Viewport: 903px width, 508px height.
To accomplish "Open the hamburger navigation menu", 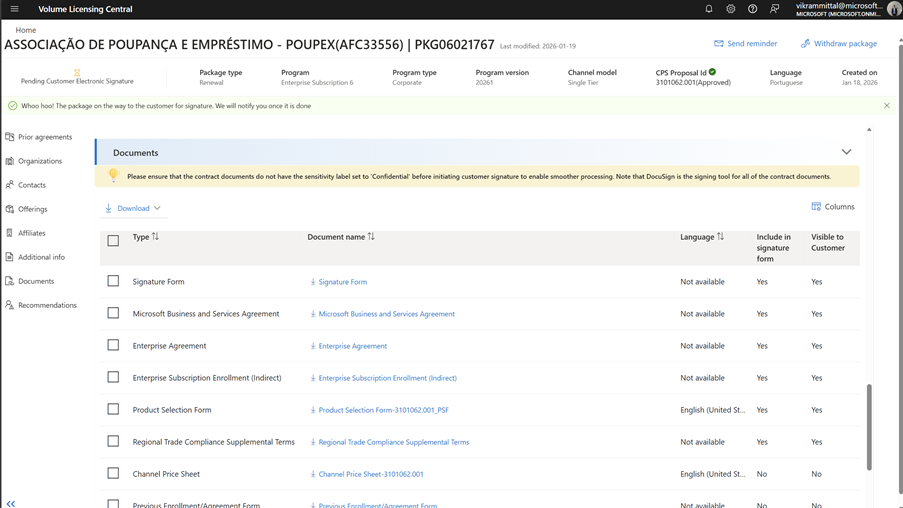I will (x=14, y=9).
